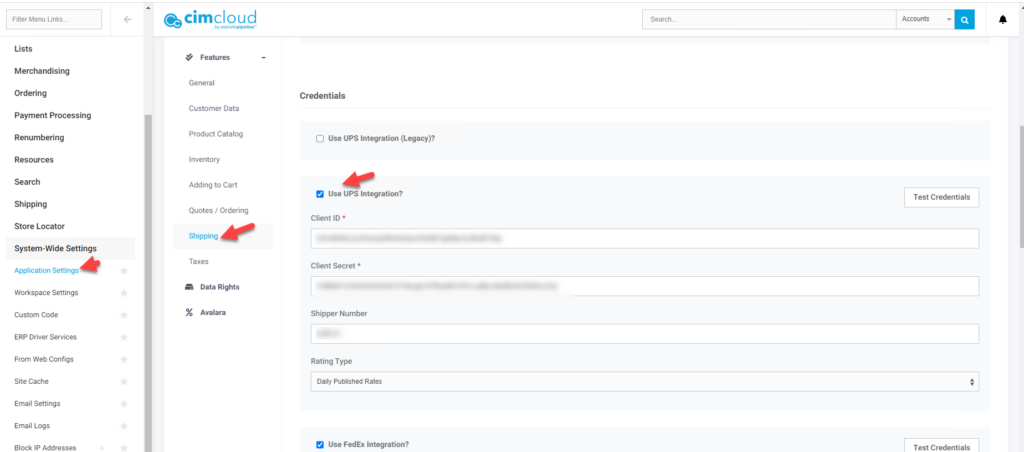The image size is (1024, 452).
Task: Star Application Settings as favorite
Action: (x=124, y=270)
